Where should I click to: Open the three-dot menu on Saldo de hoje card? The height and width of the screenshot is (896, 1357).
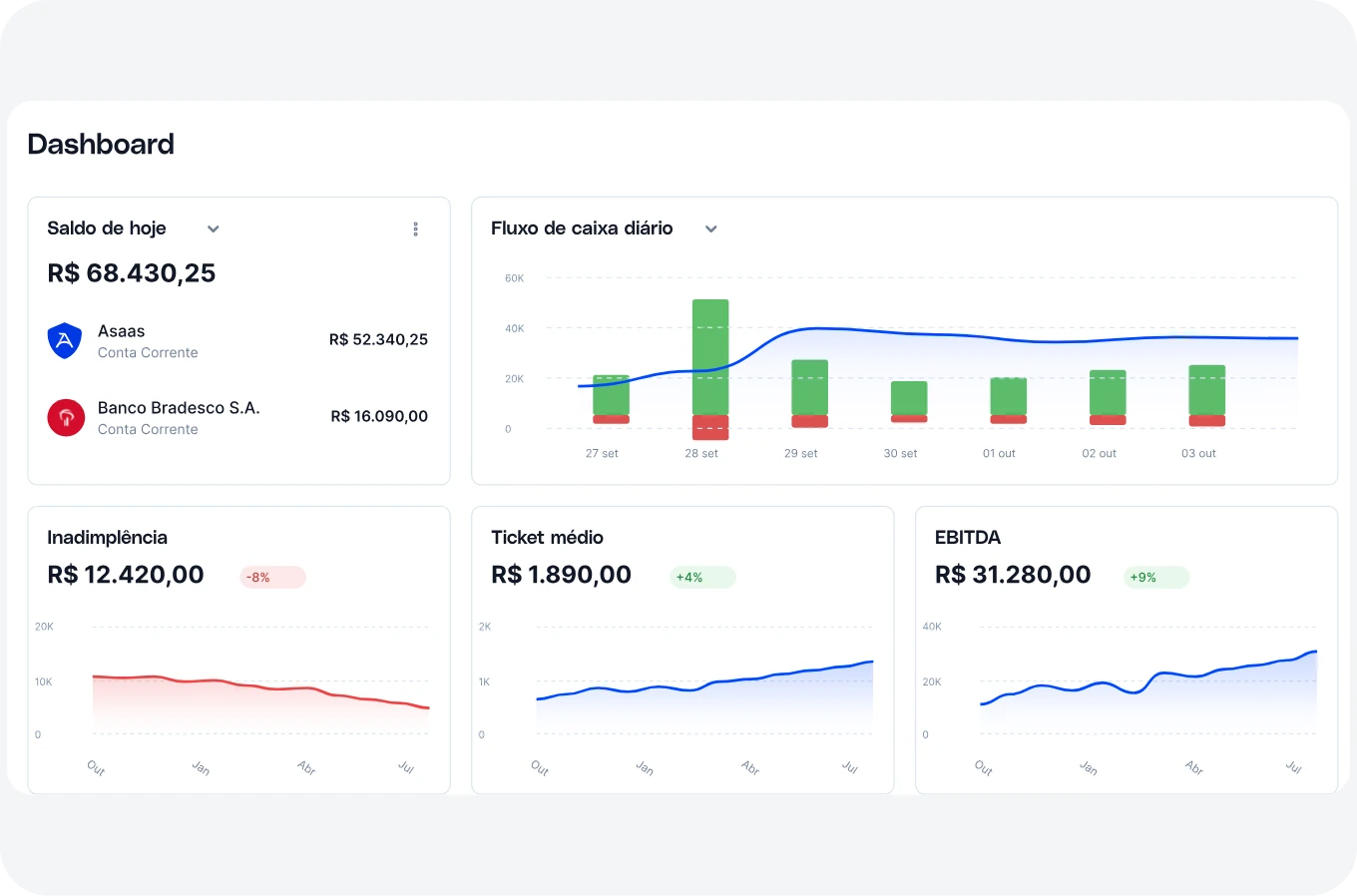[x=416, y=229]
